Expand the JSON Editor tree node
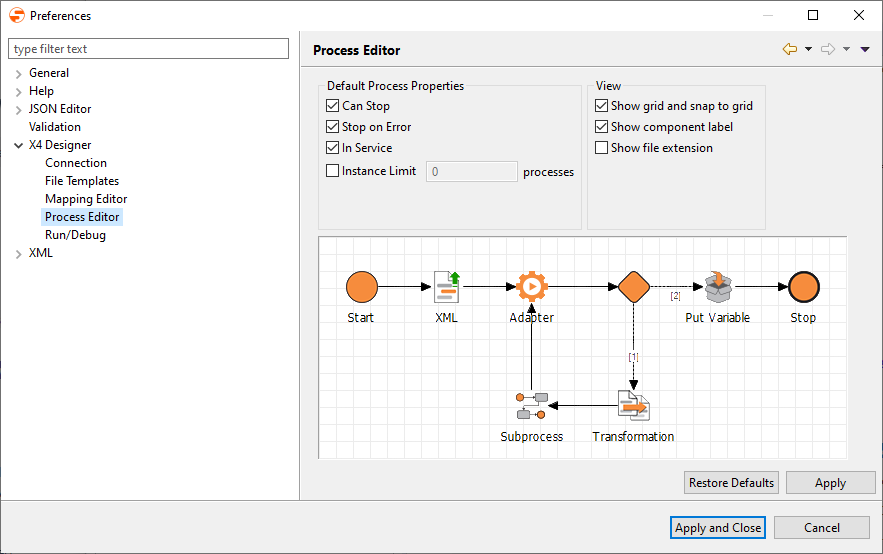Screen dimensions: 883x554 click(19, 109)
